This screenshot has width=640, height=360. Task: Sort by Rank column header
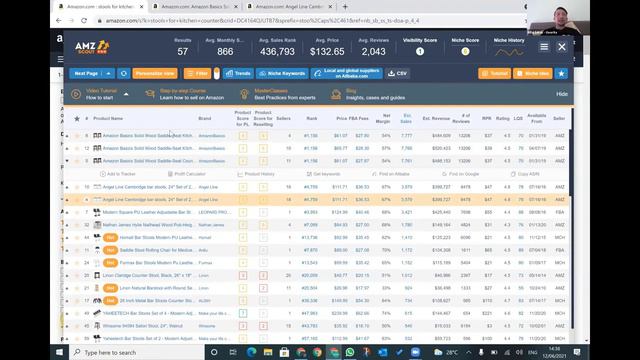click(x=312, y=118)
